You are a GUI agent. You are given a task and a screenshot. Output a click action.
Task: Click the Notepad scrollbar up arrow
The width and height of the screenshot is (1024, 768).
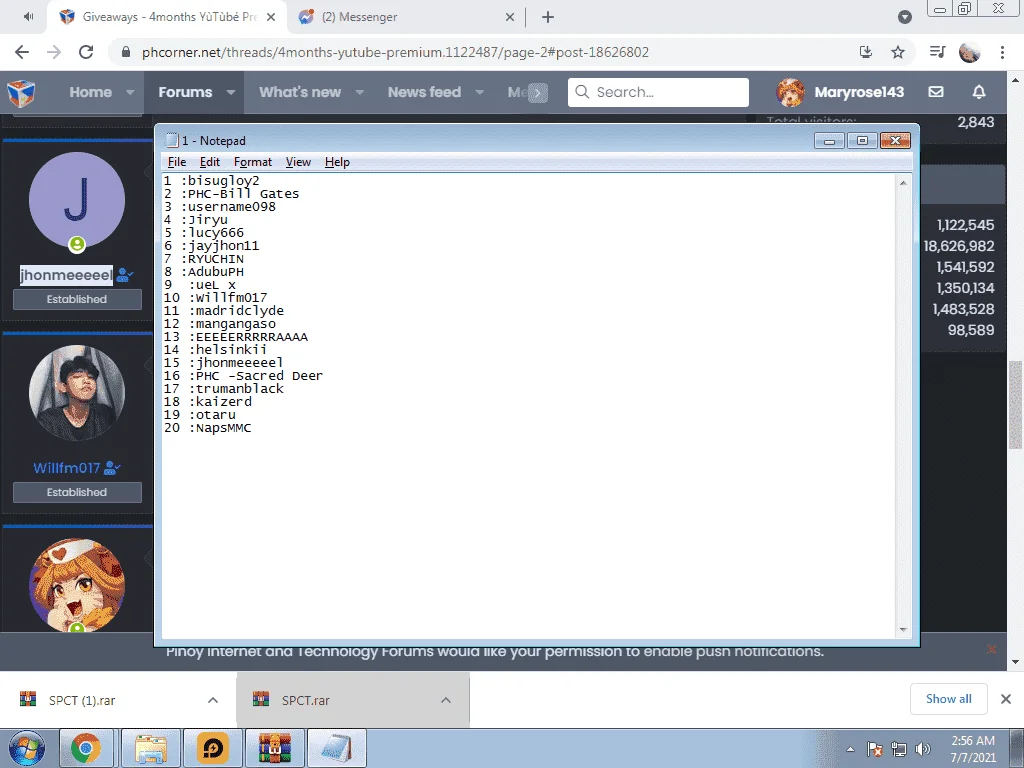(903, 183)
